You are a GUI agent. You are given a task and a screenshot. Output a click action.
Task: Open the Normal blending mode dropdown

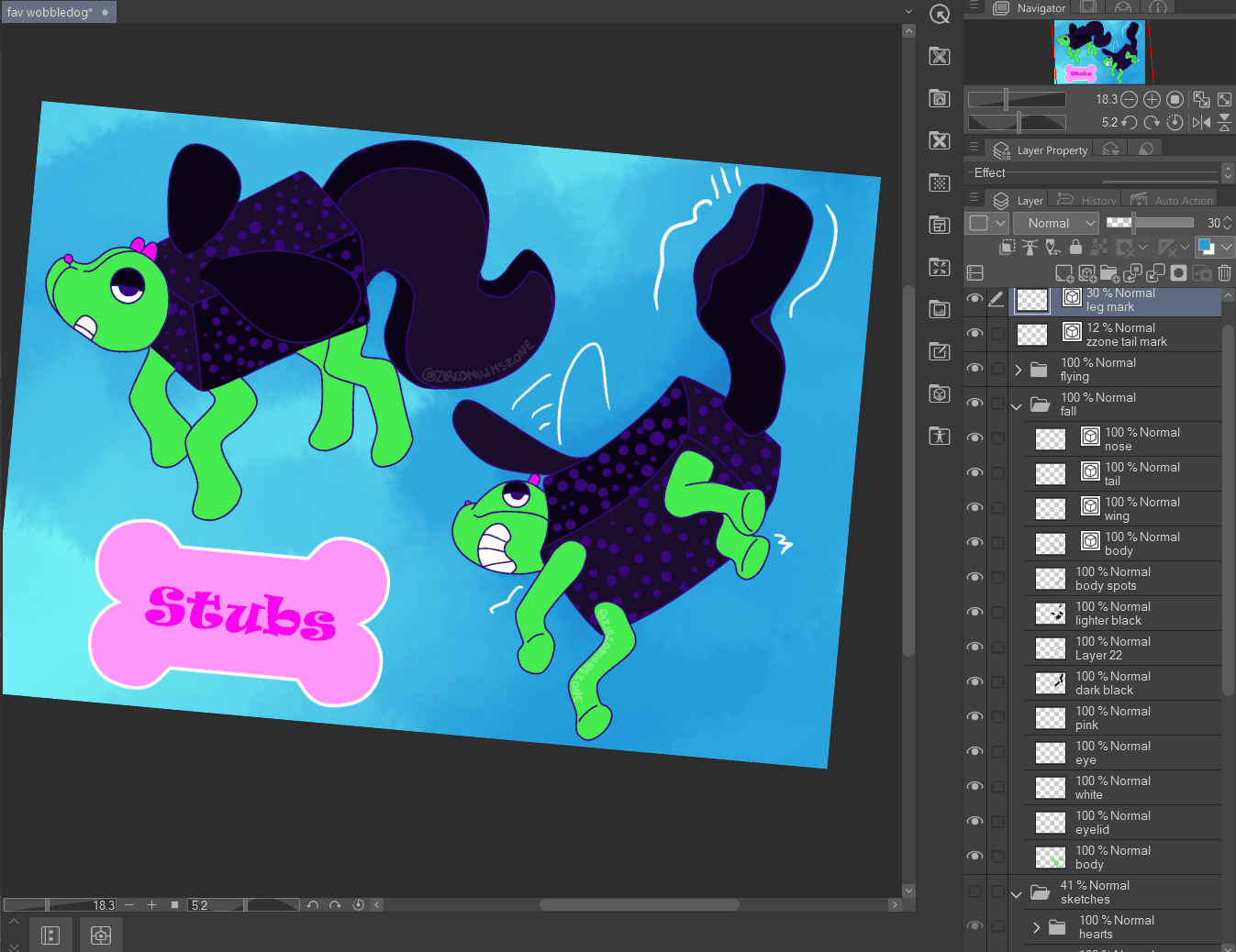[1056, 223]
